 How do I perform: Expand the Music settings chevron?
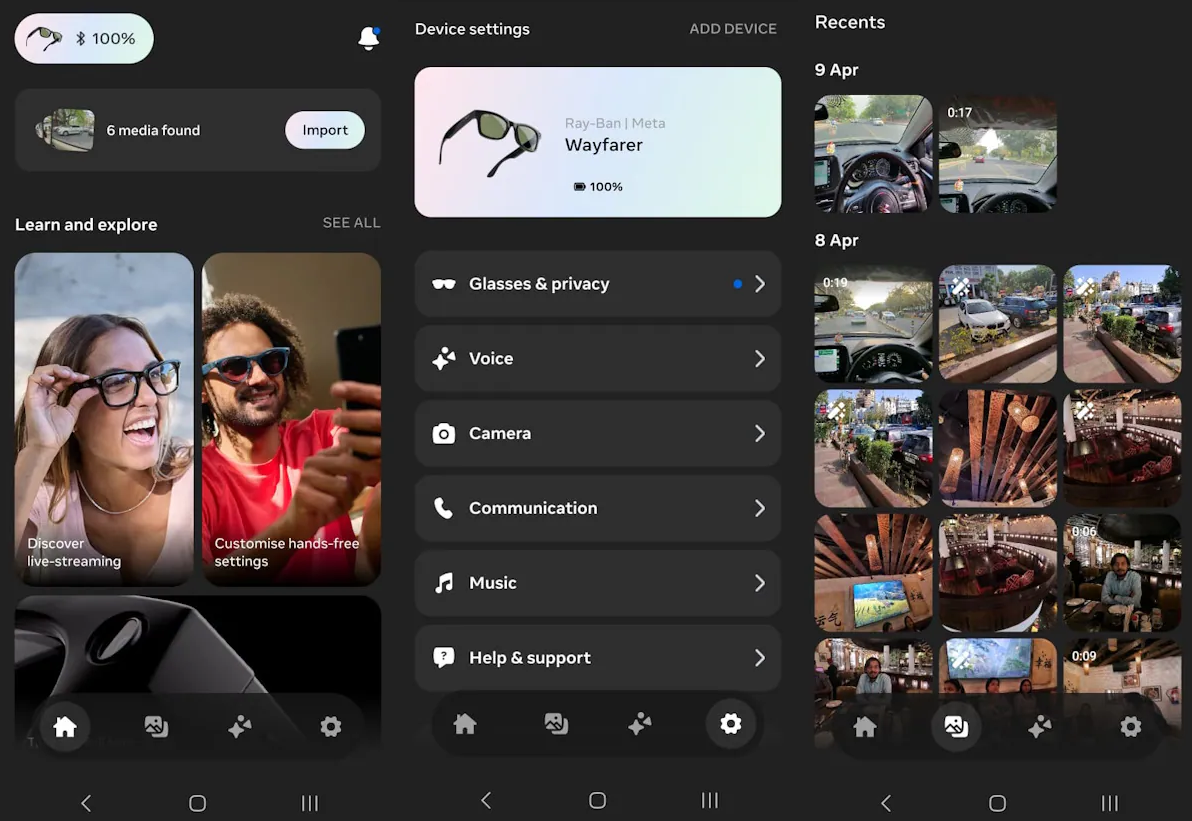(x=759, y=583)
